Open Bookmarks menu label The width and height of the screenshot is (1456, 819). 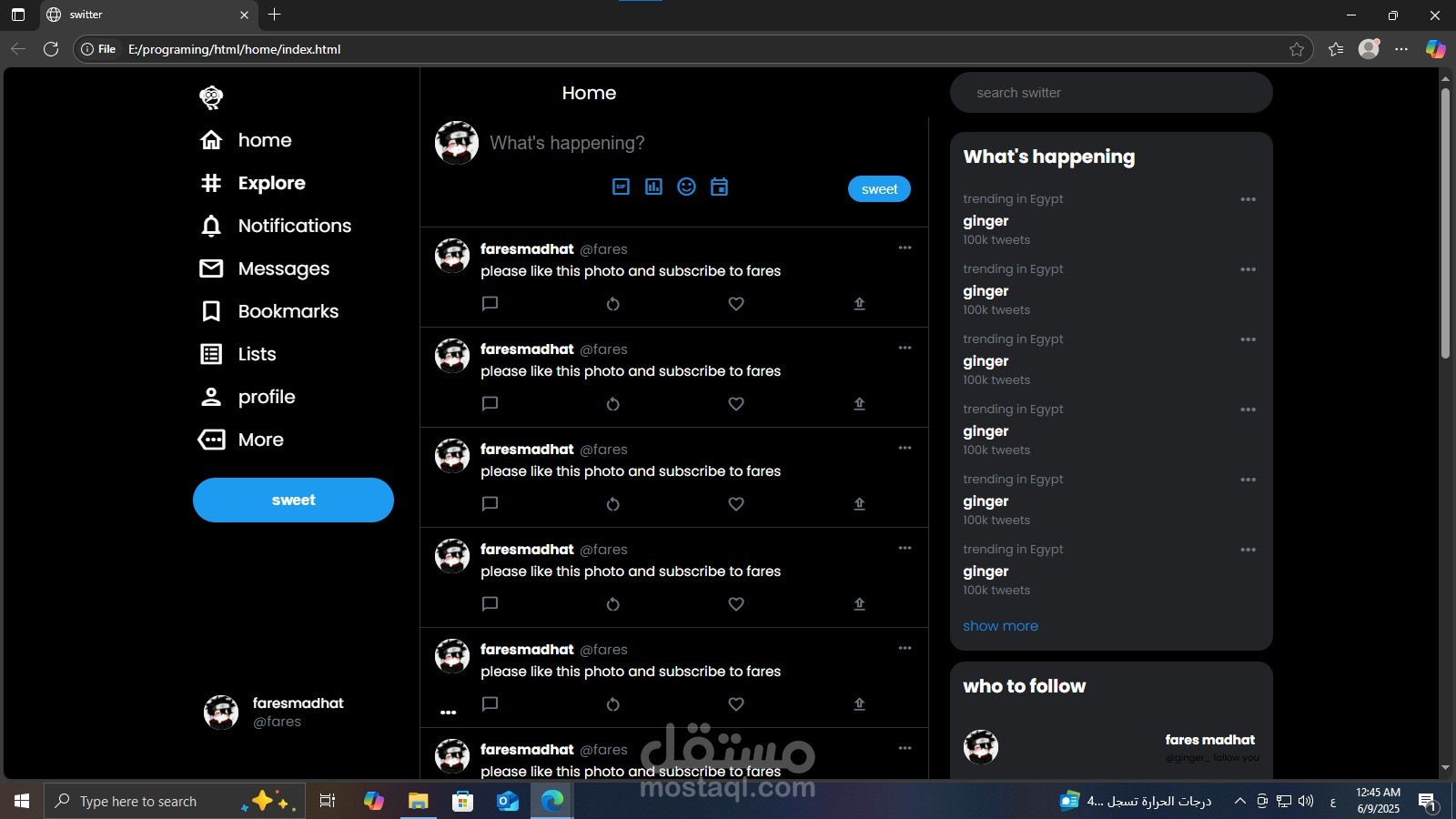click(288, 311)
